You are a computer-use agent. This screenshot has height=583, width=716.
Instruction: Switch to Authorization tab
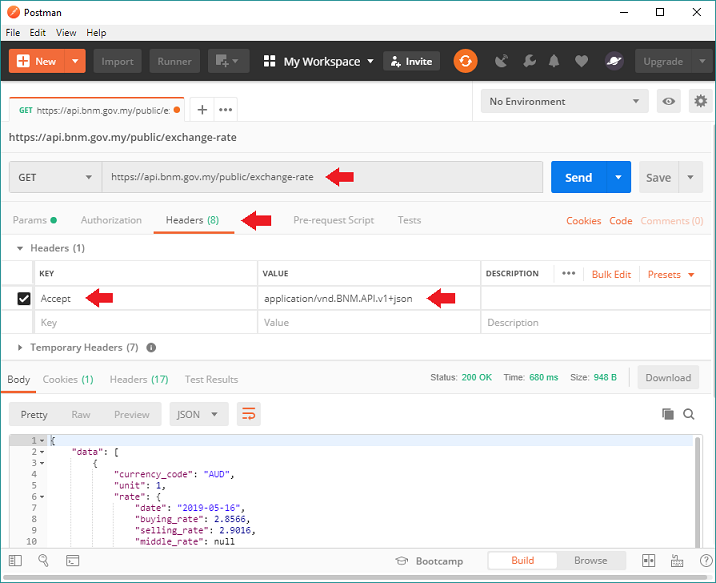coord(111,220)
